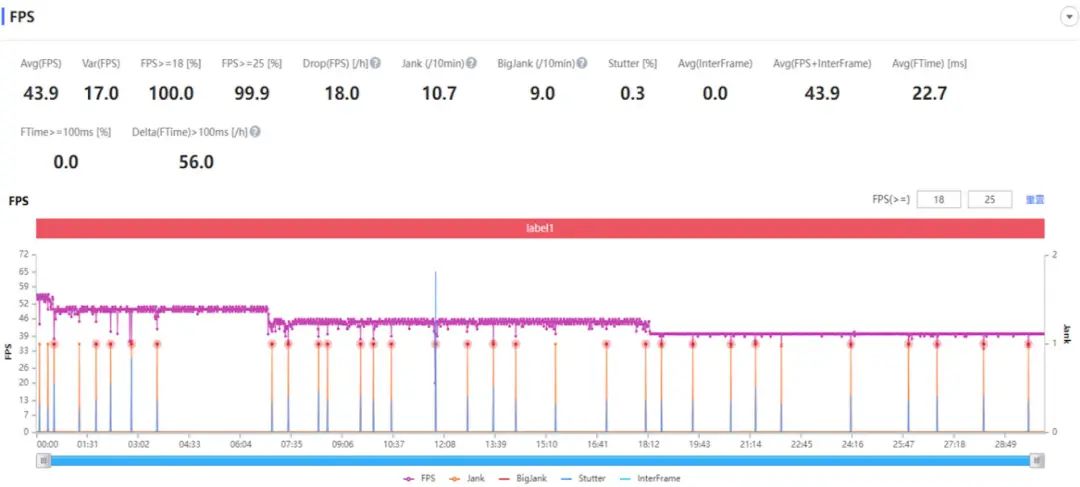This screenshot has width=1080, height=487.
Task: Open the help icon beside Delta(FTime)>100ms
Action: (256, 132)
